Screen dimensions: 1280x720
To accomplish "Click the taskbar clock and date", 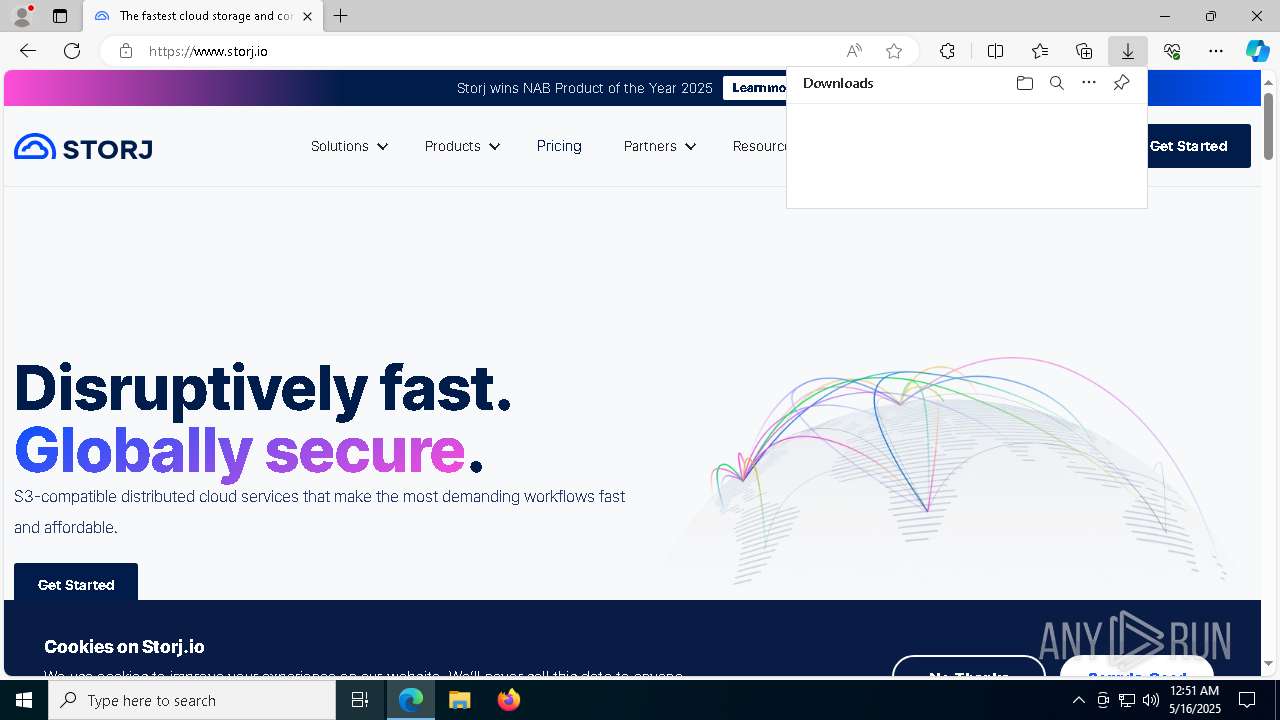I will coord(1195,700).
